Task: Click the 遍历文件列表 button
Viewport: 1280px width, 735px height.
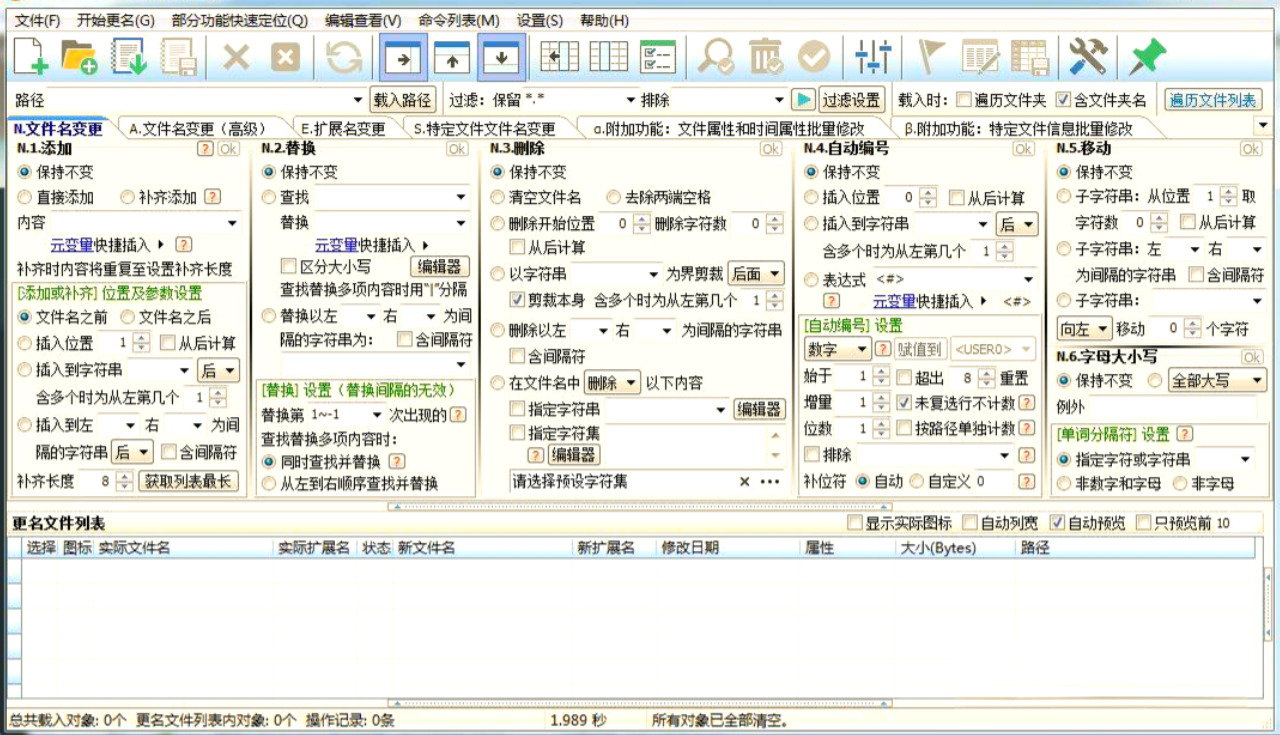Action: click(x=1213, y=100)
